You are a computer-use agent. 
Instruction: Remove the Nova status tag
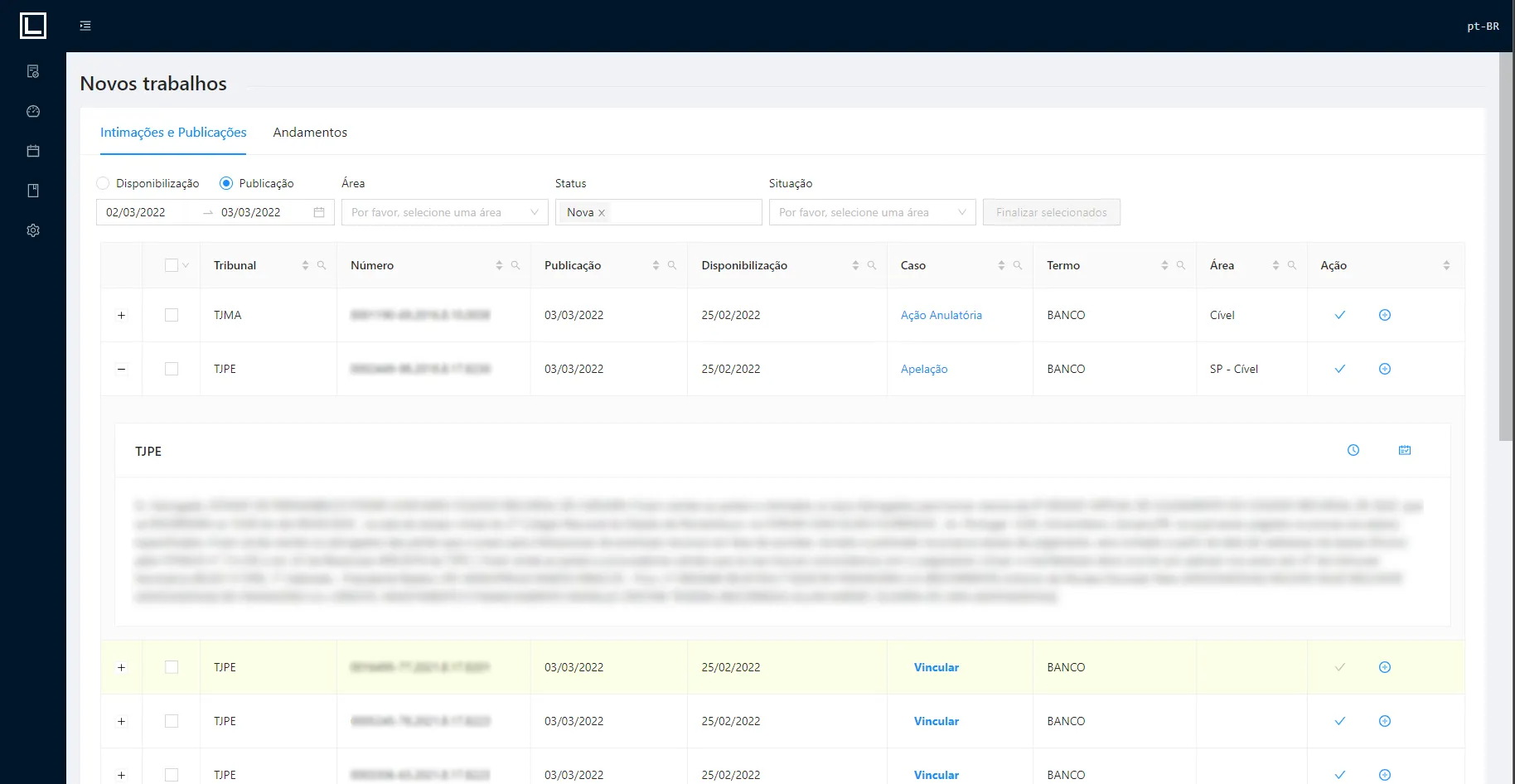tap(602, 213)
